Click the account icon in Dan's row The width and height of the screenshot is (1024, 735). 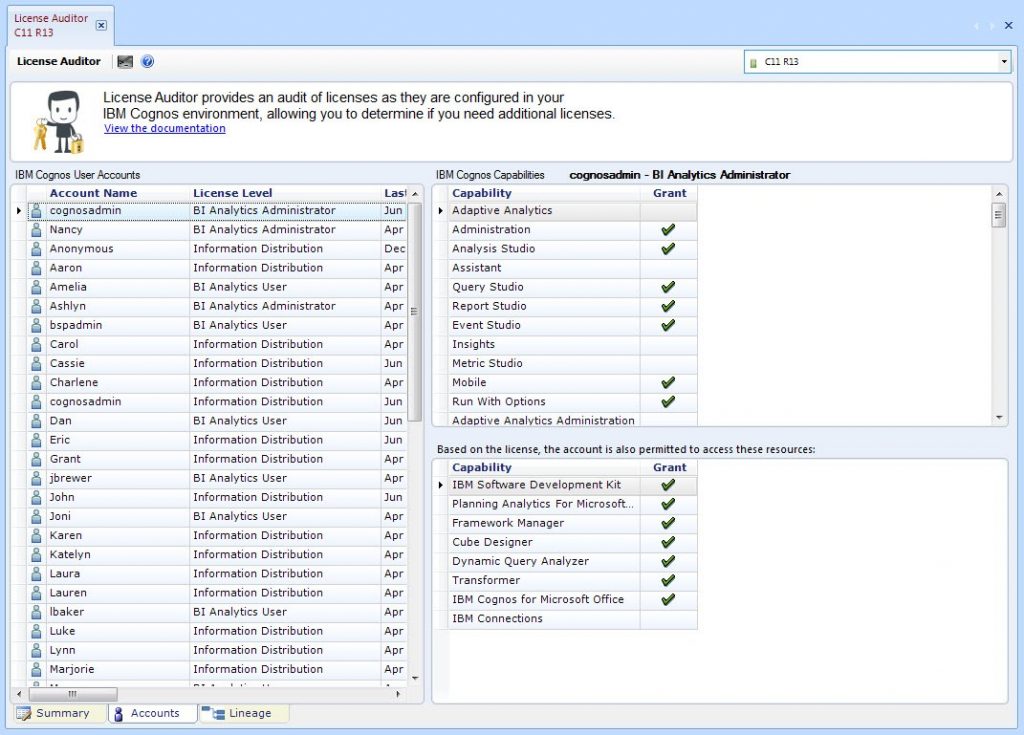point(37,421)
